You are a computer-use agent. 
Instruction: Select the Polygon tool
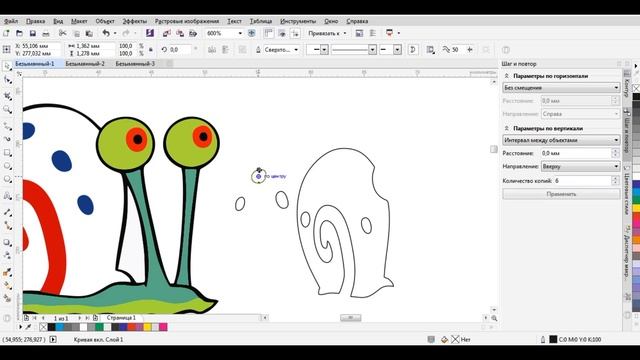7,180
